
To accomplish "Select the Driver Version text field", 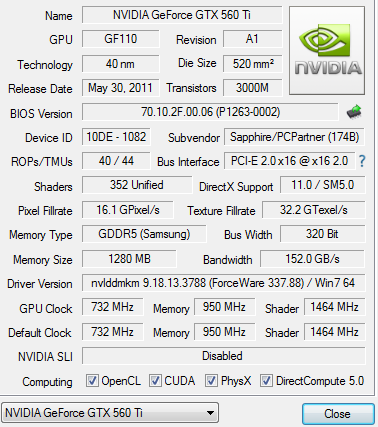I will 223,283.
